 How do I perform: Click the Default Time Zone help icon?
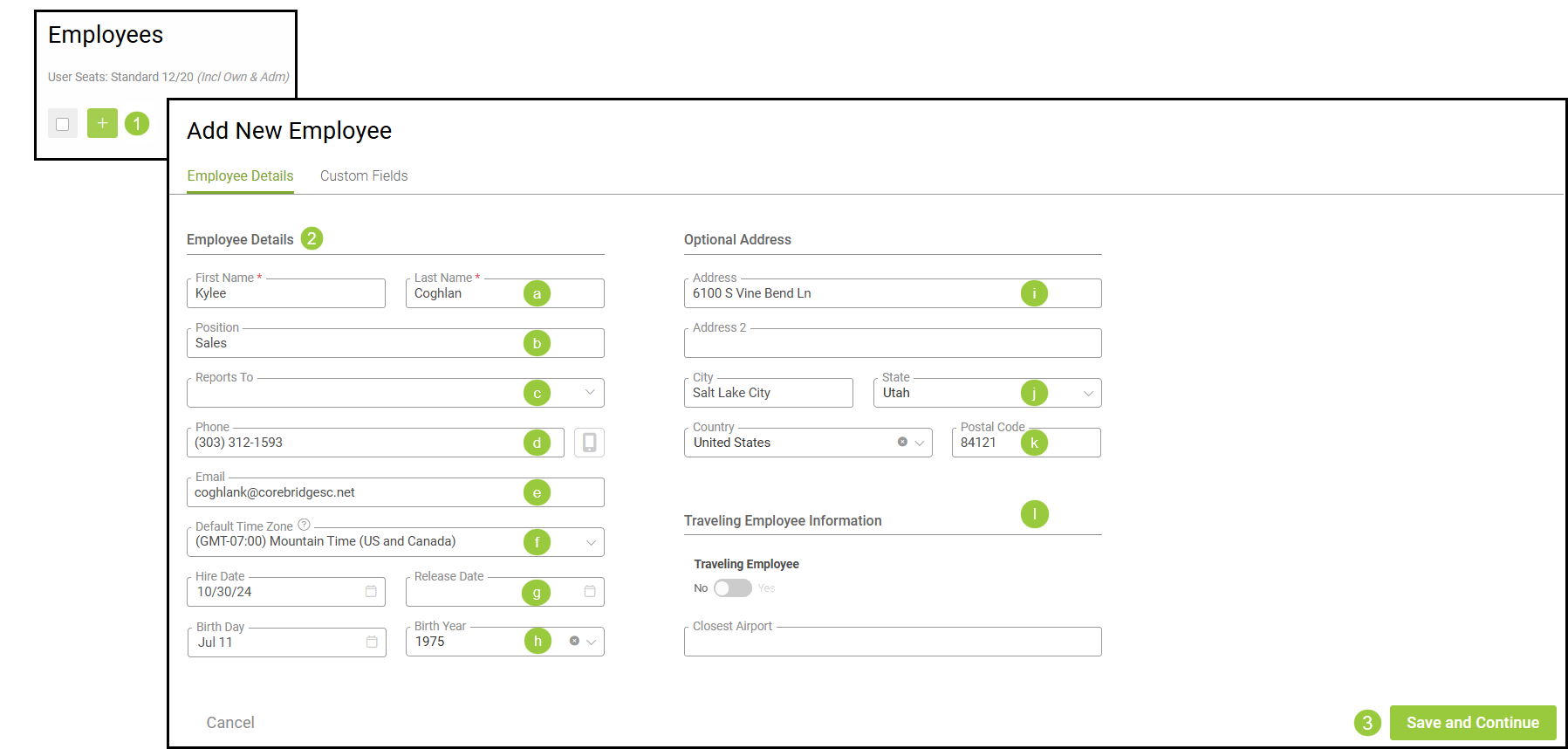pos(304,525)
